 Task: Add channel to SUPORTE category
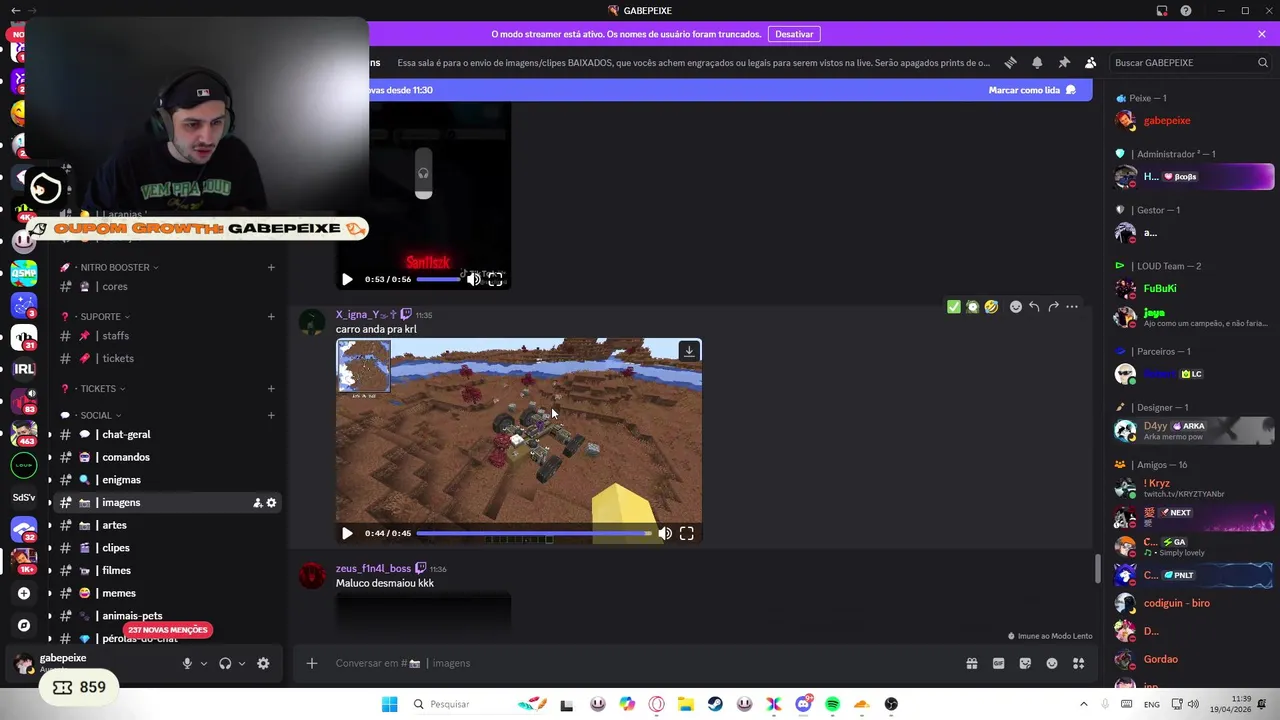(271, 317)
